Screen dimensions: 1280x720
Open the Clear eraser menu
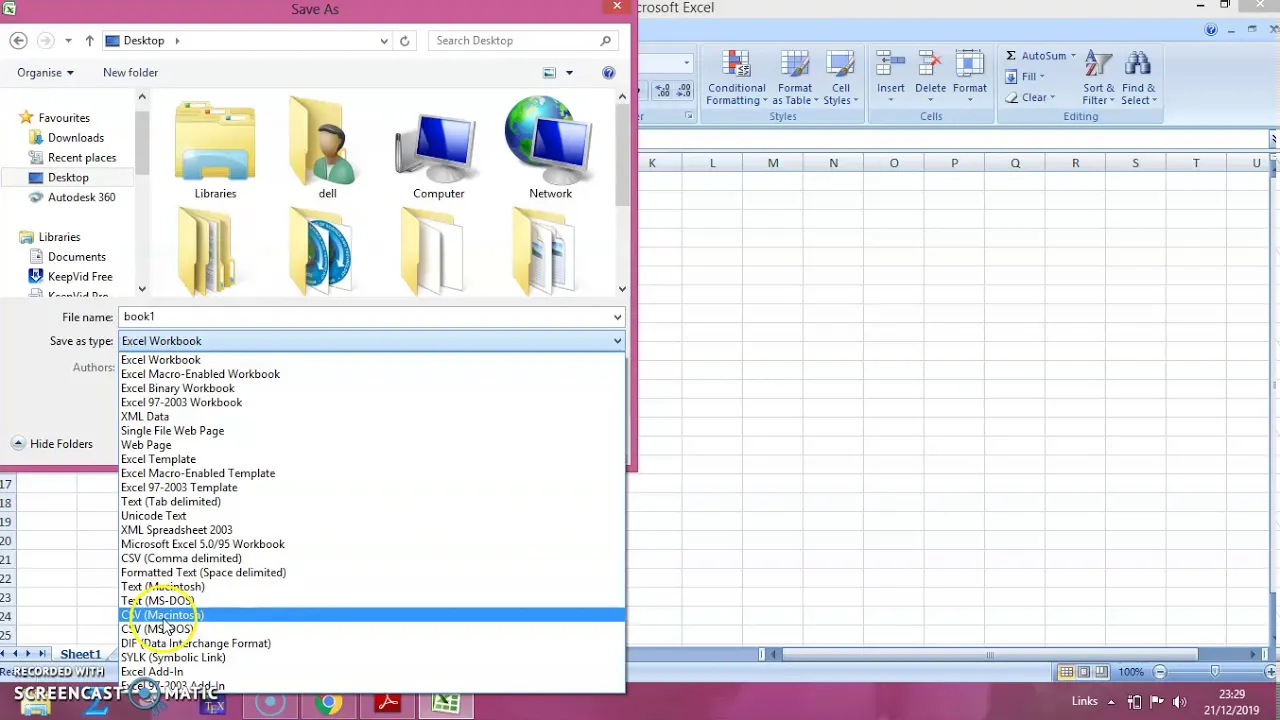1029,98
